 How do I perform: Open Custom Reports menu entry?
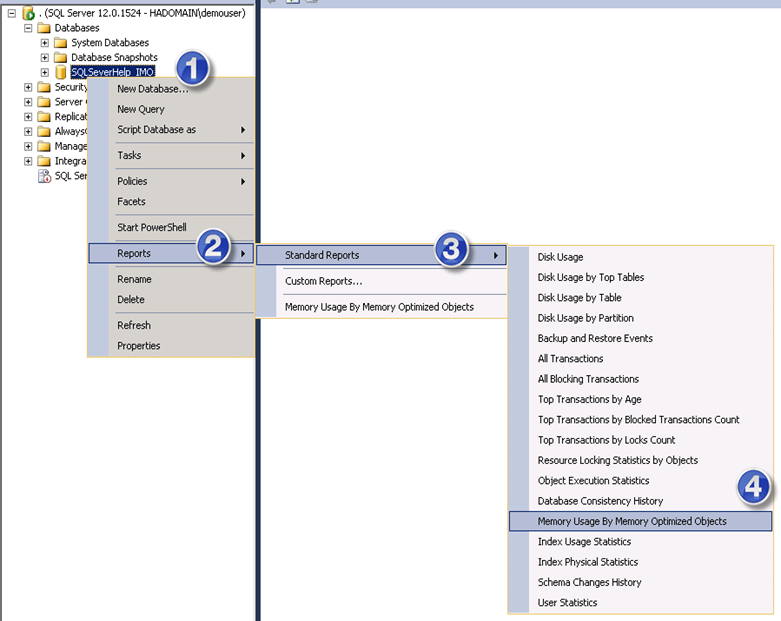323,281
